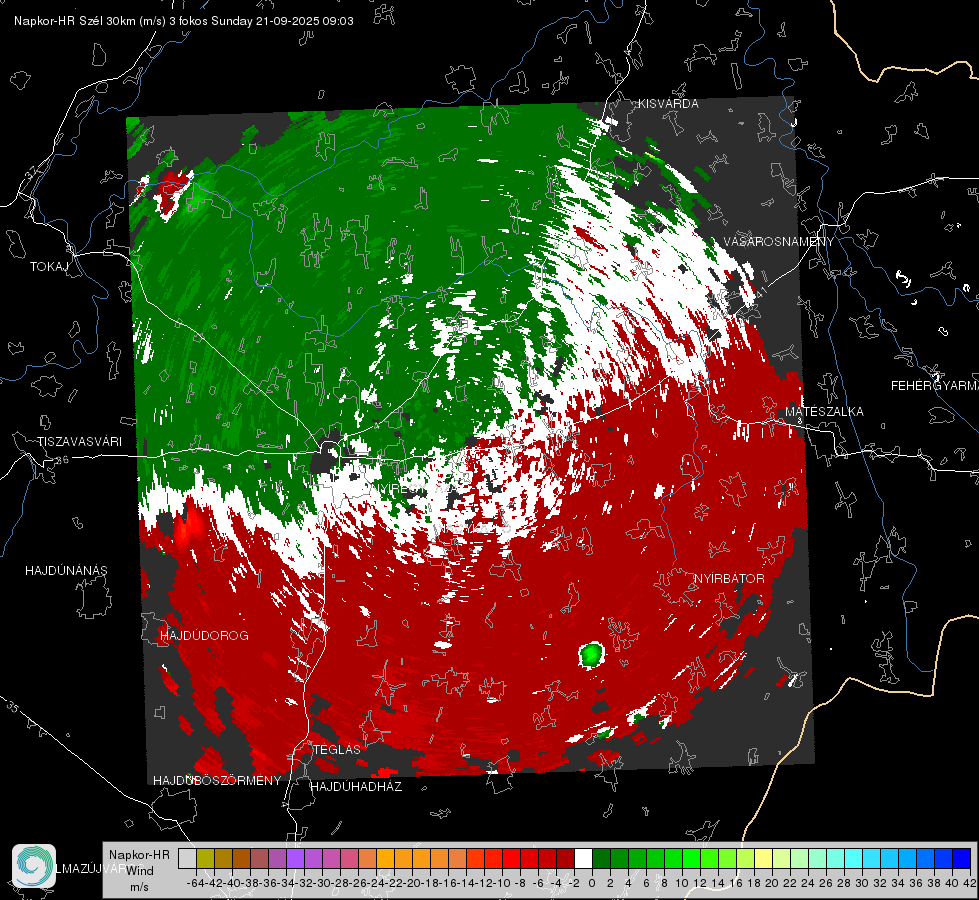The image size is (979, 900).
Task: Click the Wind label in legend
Action: [x=140, y=871]
